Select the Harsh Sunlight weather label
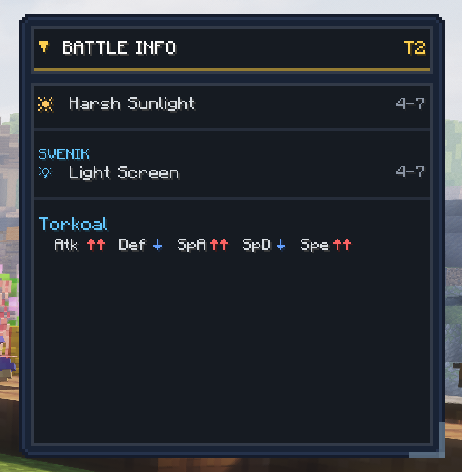 [132, 104]
